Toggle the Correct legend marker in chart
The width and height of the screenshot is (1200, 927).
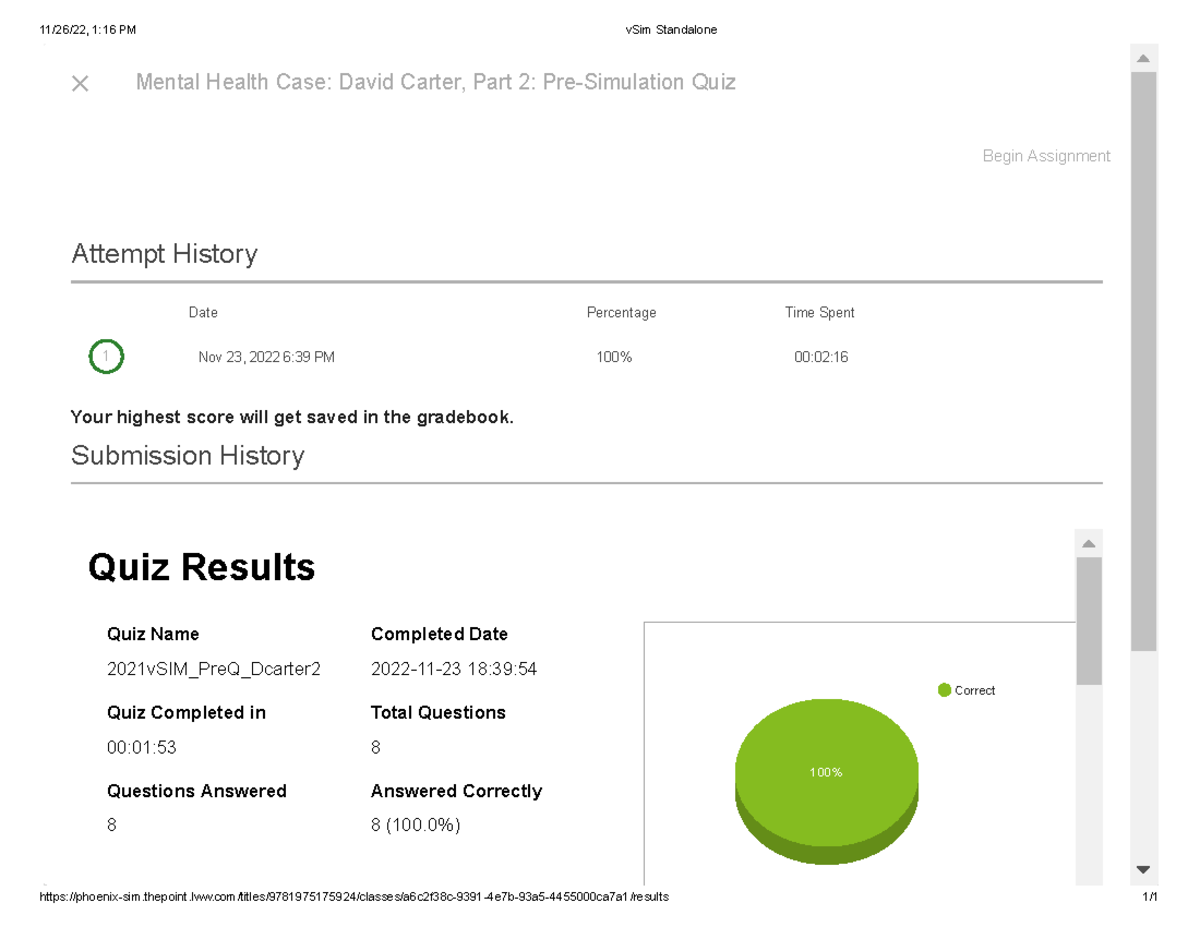click(944, 690)
